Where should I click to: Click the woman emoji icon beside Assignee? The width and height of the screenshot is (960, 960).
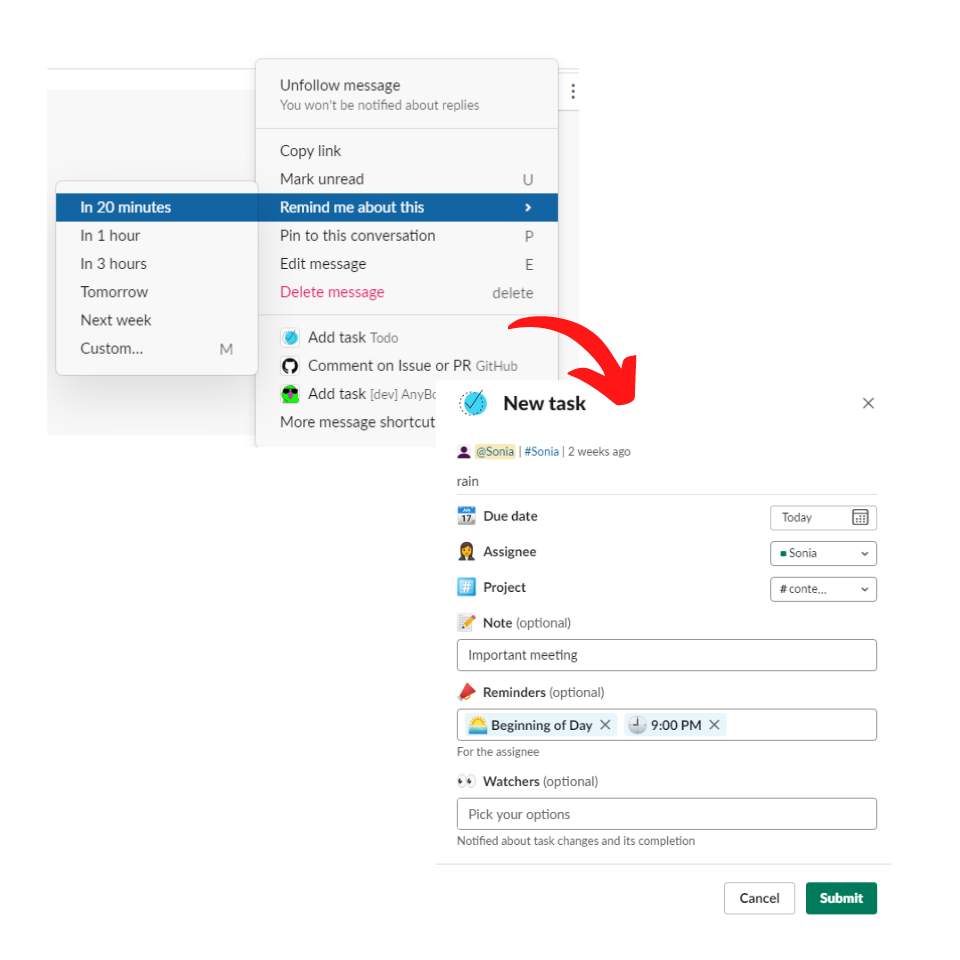click(x=466, y=551)
